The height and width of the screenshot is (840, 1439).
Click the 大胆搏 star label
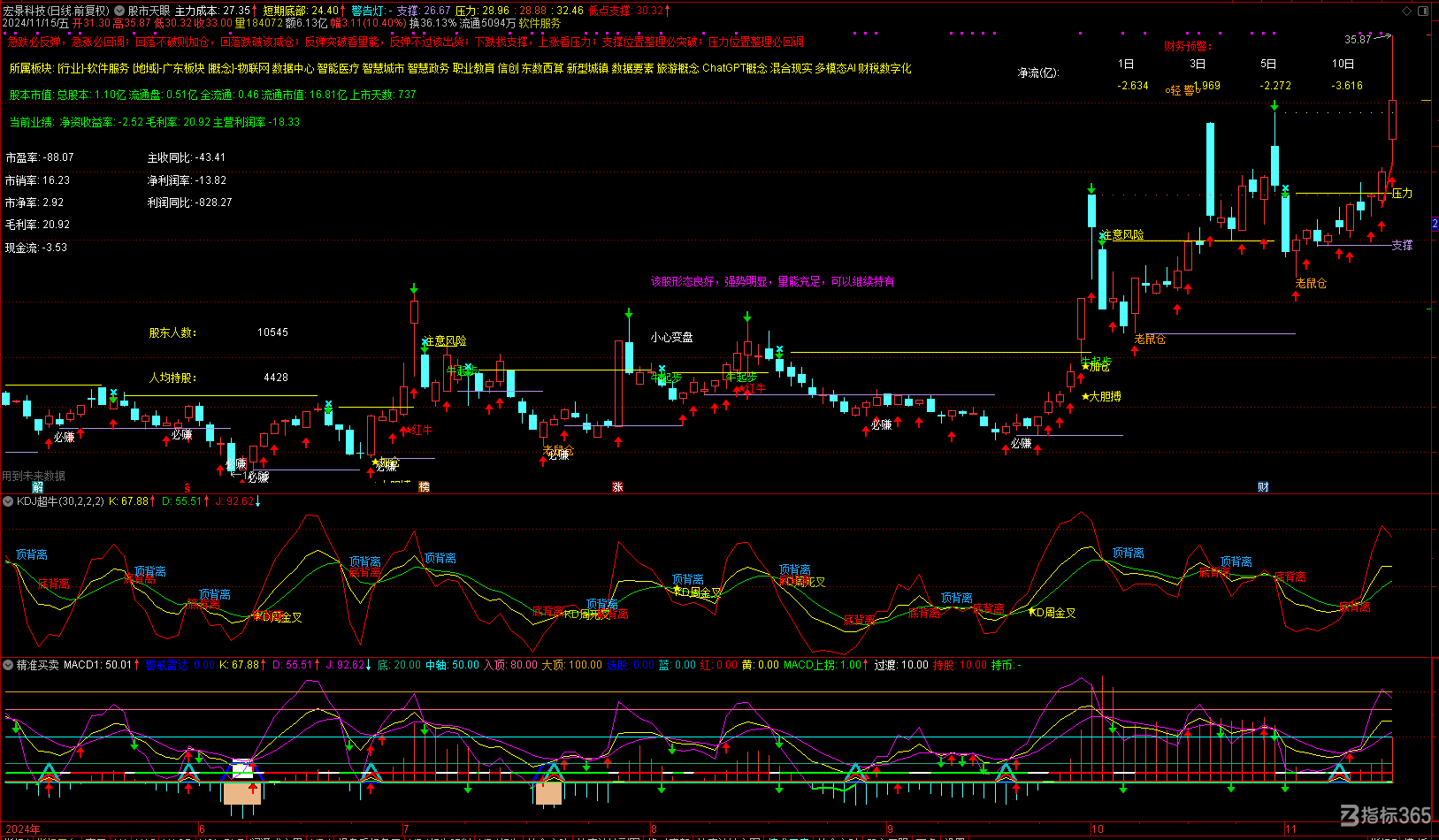coord(1102,396)
